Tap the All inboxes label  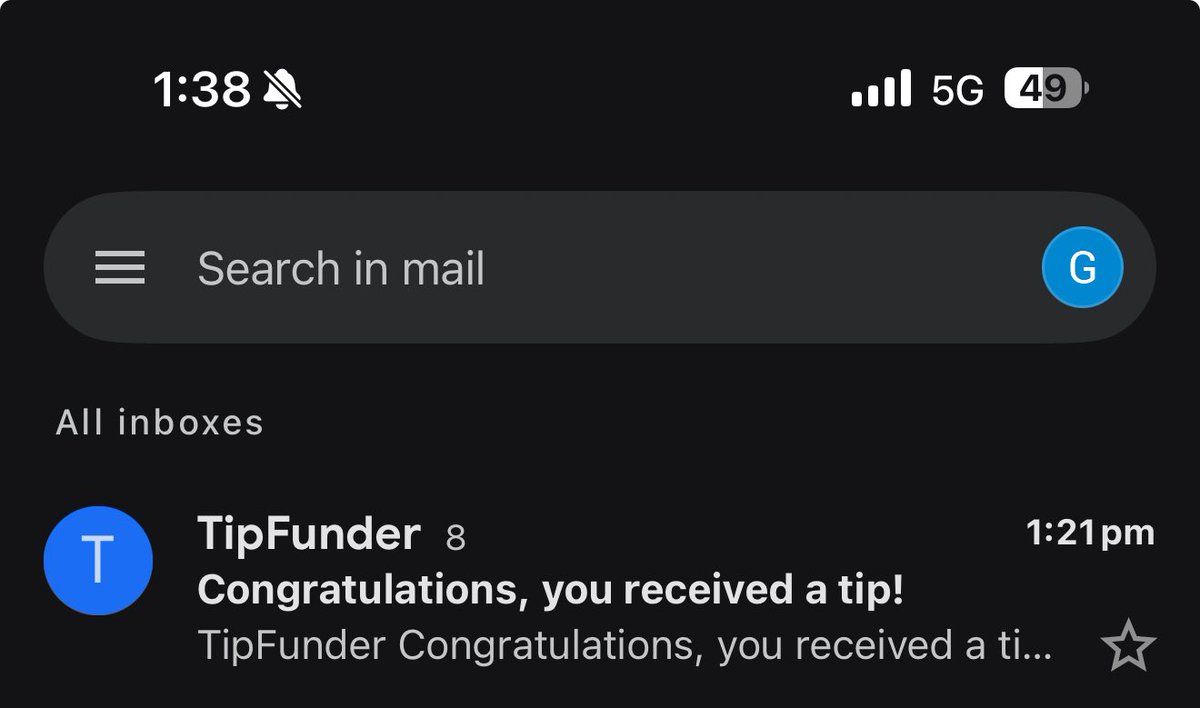tap(160, 422)
